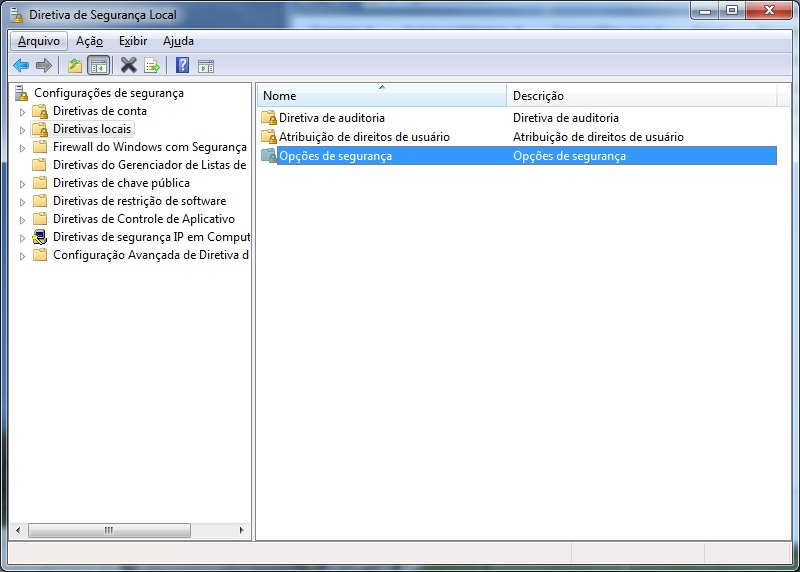Expand Diretivas de segurança IP node
Image resolution: width=800 pixels, height=572 pixels.
(x=22, y=238)
